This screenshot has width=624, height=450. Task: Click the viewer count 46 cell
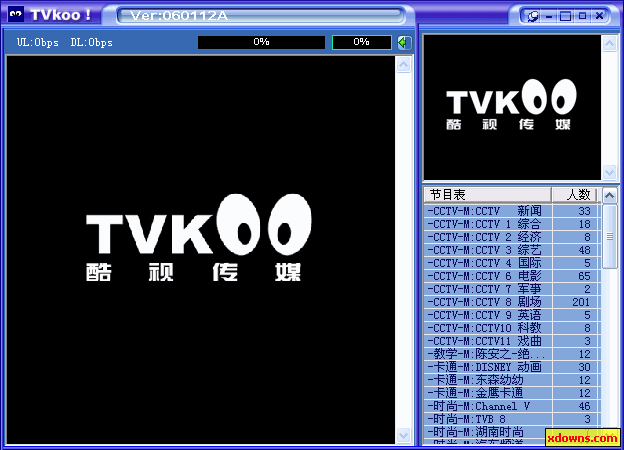tap(575, 406)
